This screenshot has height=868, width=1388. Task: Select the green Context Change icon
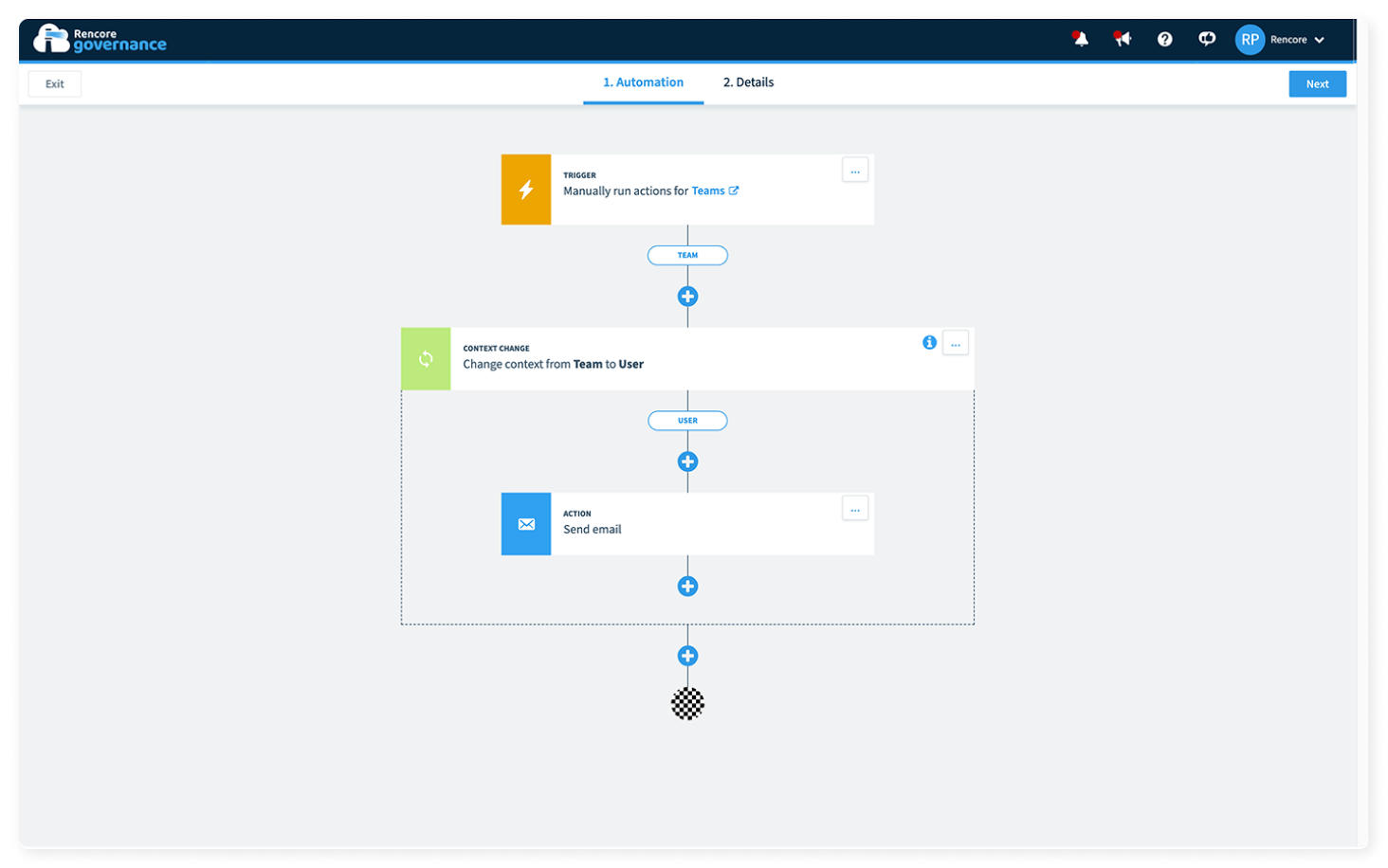click(426, 358)
